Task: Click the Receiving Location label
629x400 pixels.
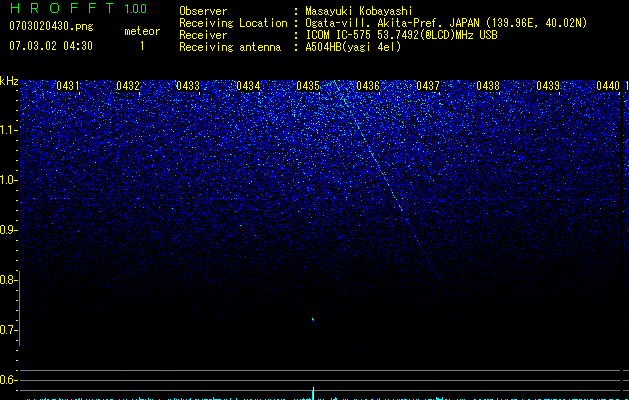Action: click(x=233, y=23)
